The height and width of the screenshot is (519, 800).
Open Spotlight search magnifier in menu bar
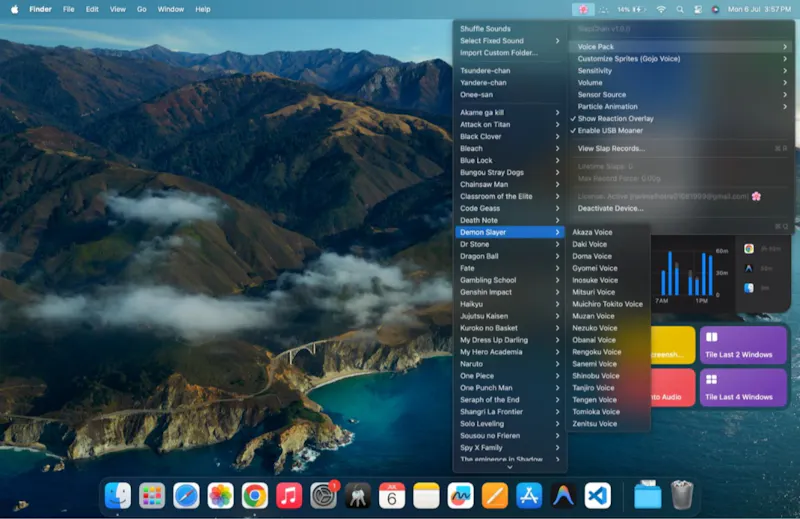(x=680, y=9)
